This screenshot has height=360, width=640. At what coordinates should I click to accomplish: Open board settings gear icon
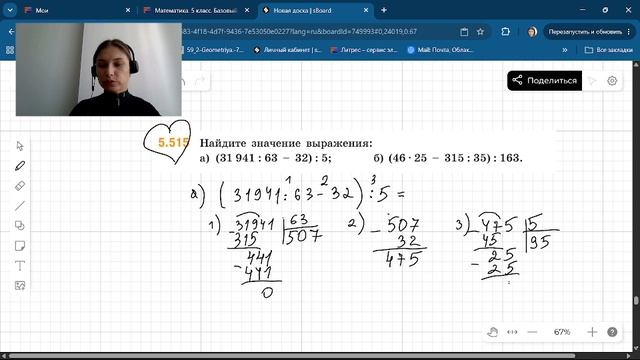(612, 81)
